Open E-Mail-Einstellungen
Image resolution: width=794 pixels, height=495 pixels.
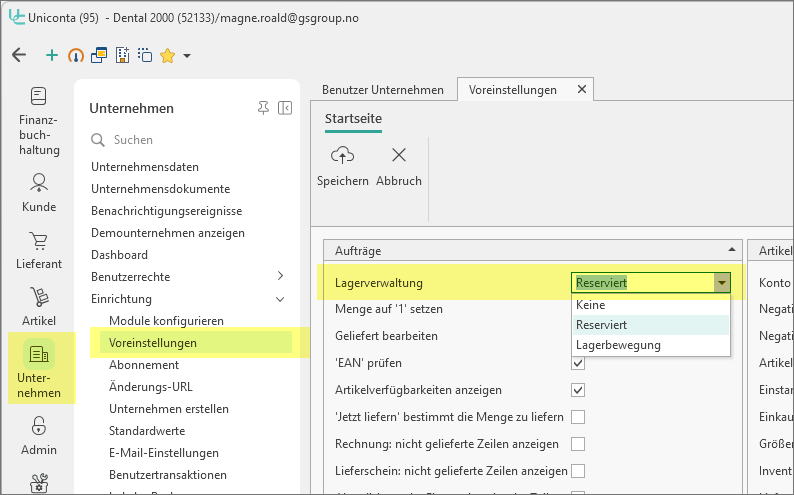164,453
